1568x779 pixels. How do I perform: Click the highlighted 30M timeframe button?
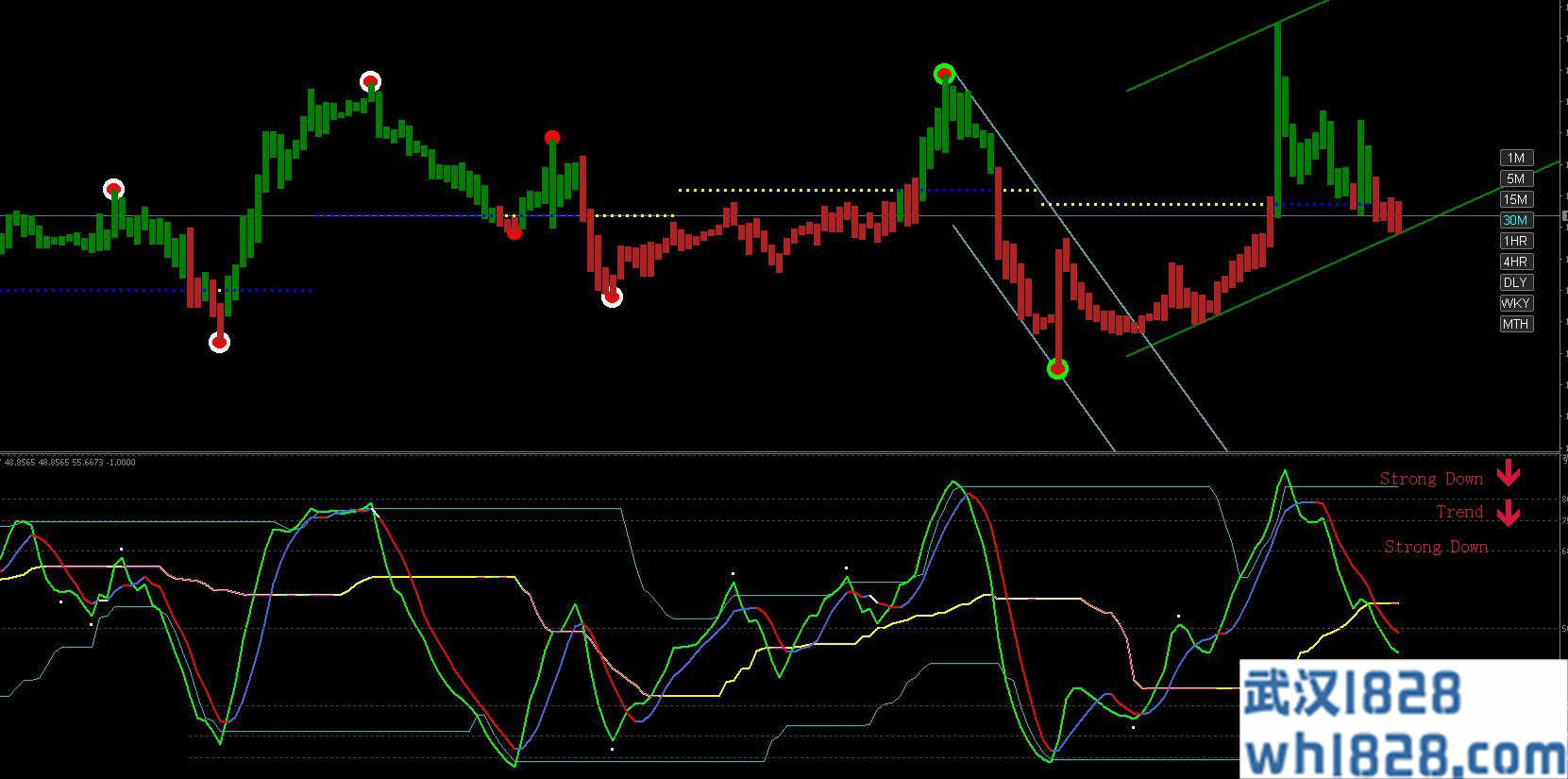pyautogui.click(x=1516, y=220)
